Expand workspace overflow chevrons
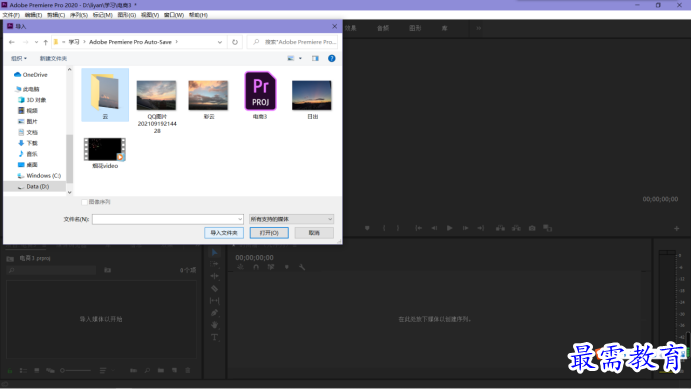Image resolution: width=692 pixels, height=389 pixels. tap(478, 28)
